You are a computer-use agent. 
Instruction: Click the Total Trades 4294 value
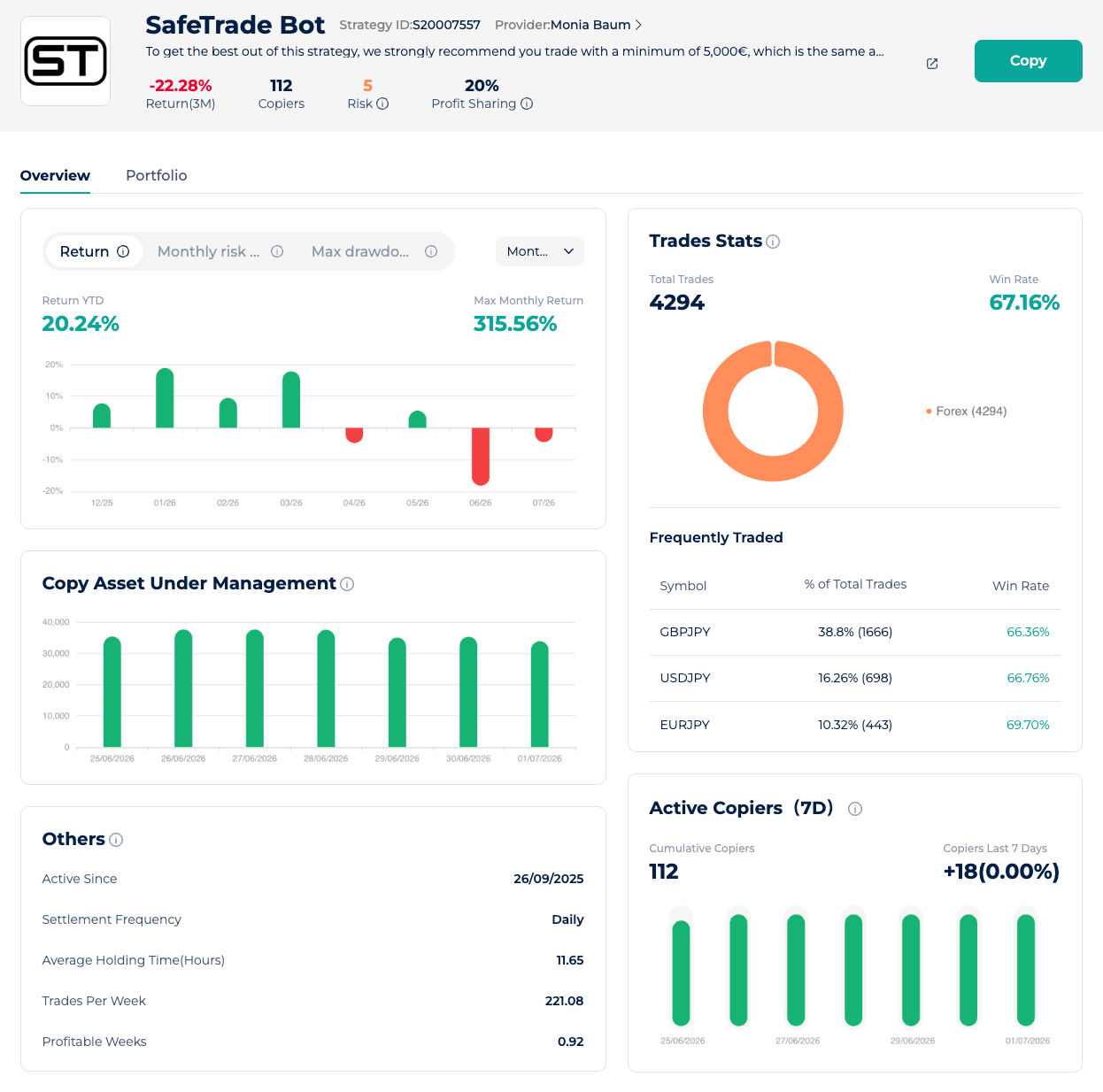[677, 303]
